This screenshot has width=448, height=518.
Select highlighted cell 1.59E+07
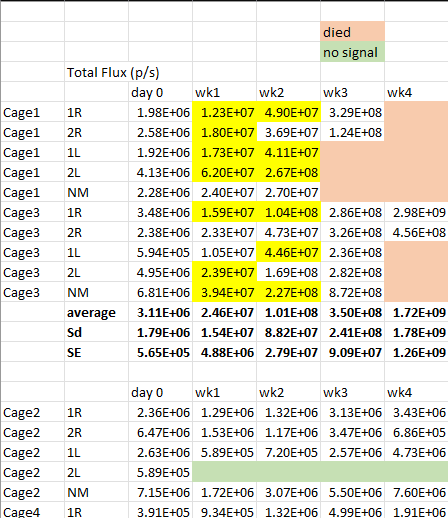224,212
